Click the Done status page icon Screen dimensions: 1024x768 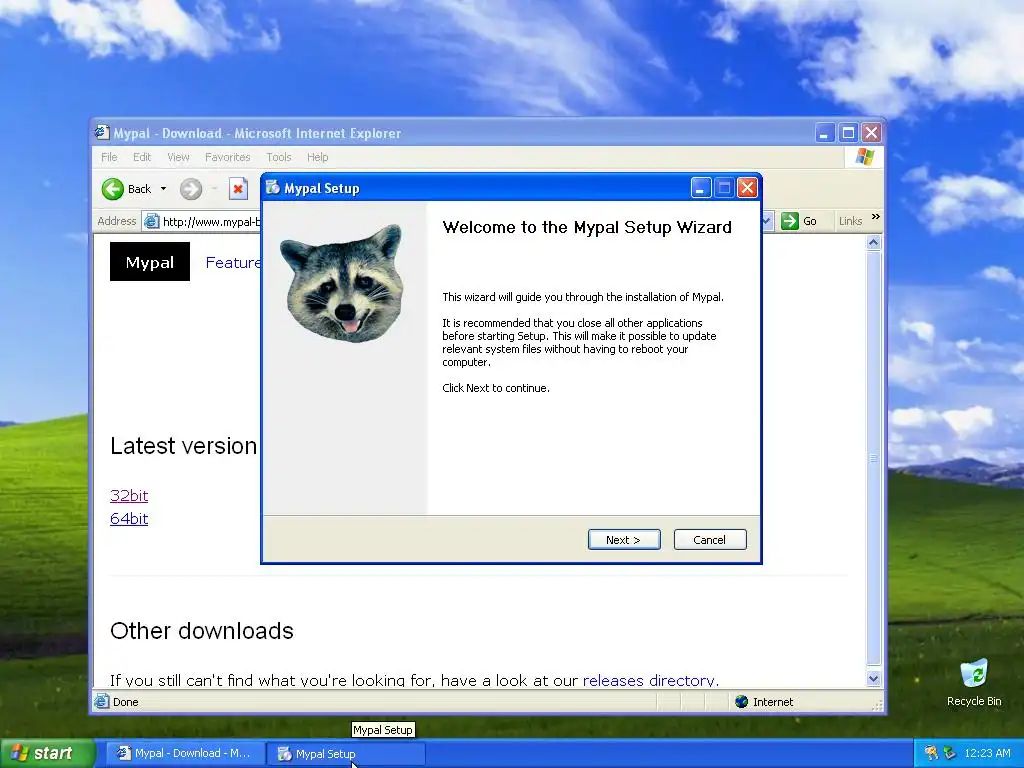(101, 701)
